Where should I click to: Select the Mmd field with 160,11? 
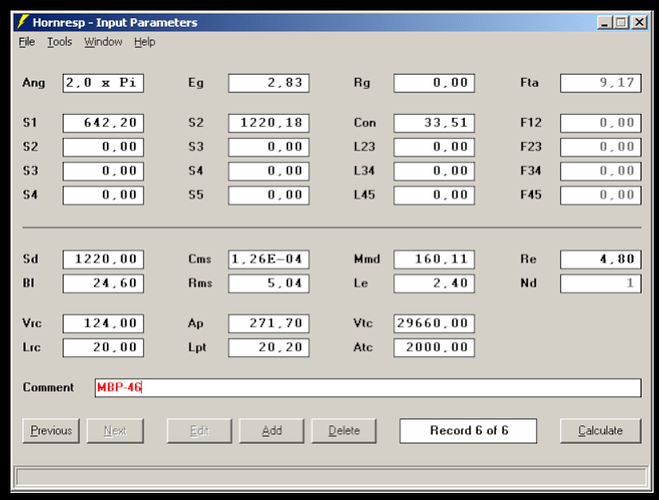(434, 259)
